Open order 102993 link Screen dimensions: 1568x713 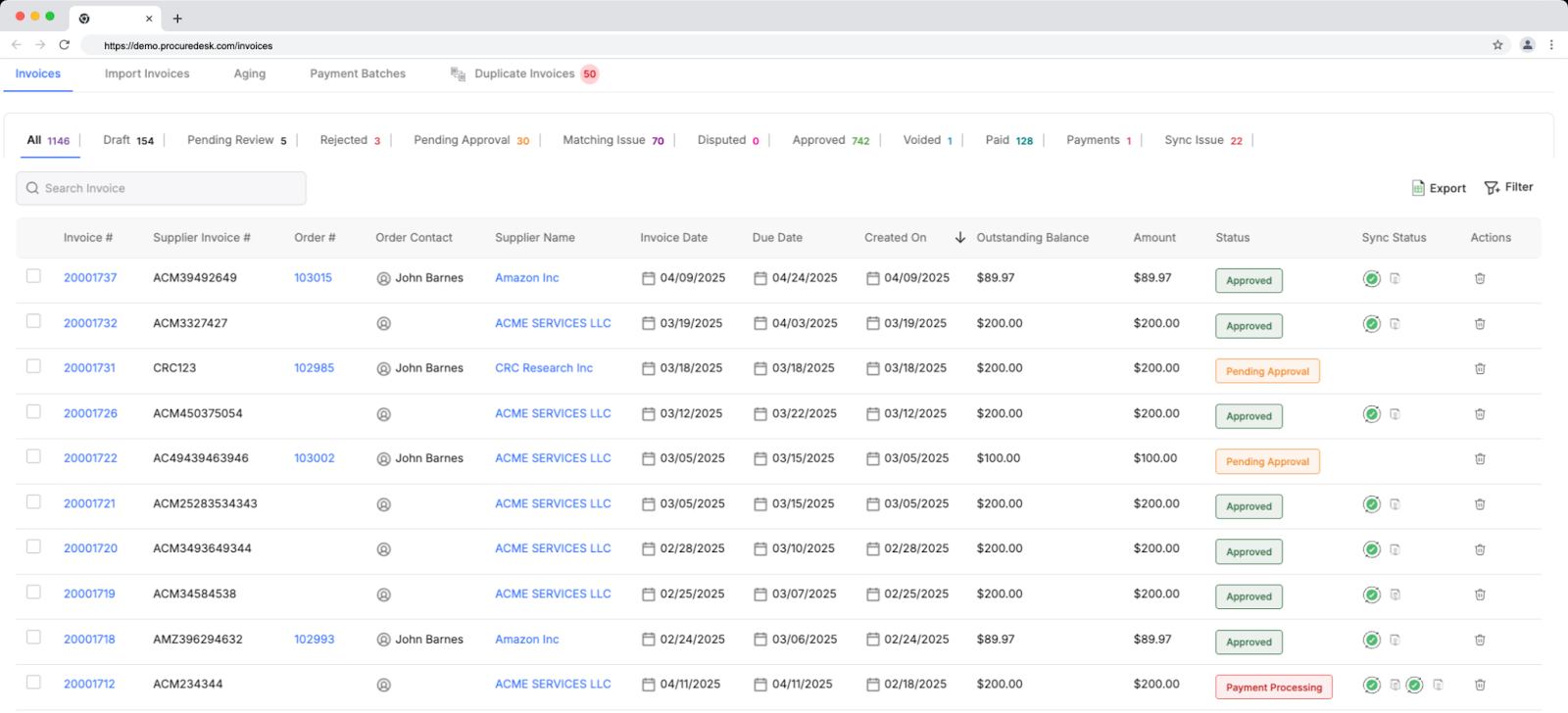point(314,640)
